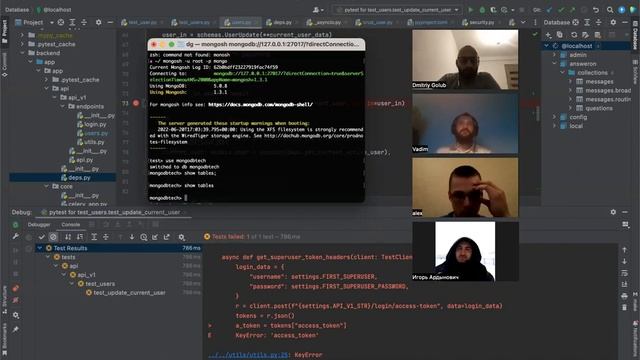Hide the Project panel with the minus icon
Viewport: 640px width, 360px height.
coord(110,22)
